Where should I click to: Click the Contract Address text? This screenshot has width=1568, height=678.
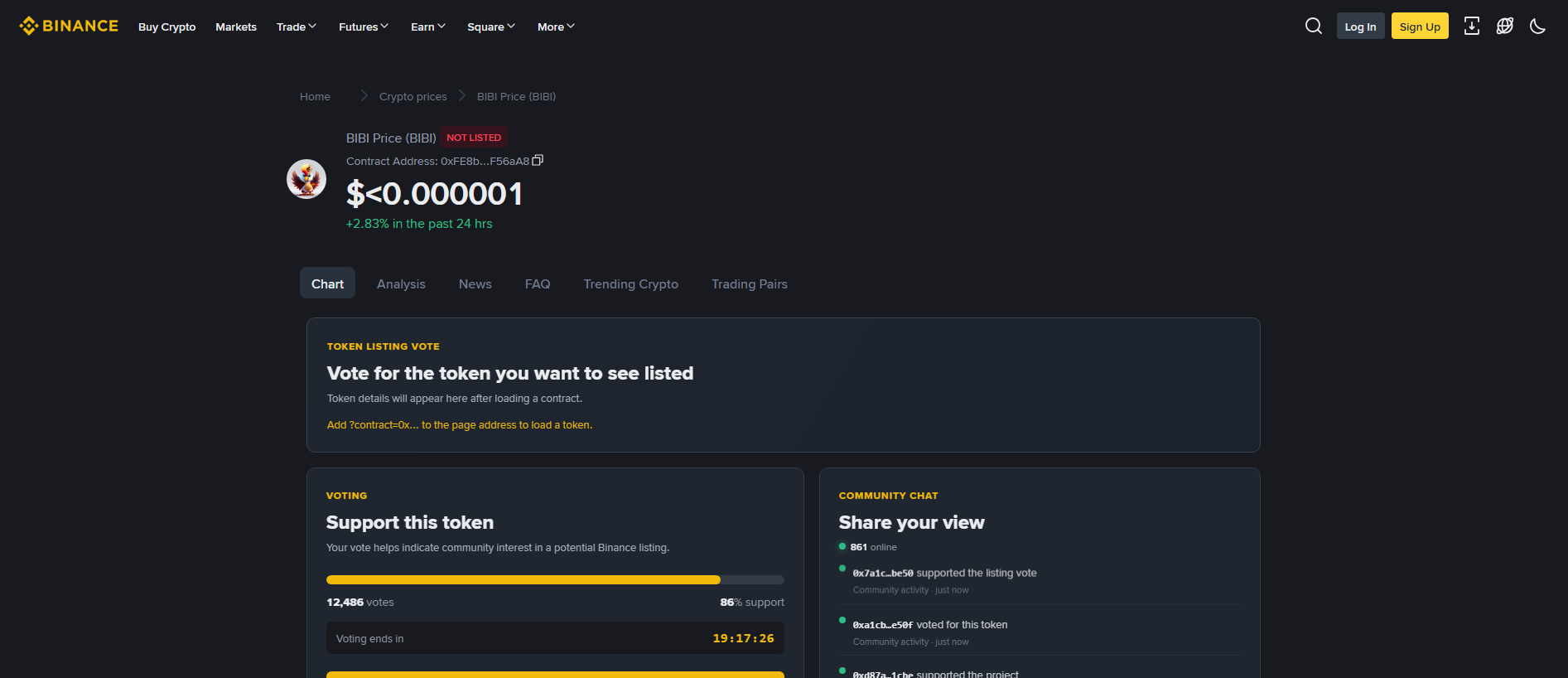pos(437,162)
